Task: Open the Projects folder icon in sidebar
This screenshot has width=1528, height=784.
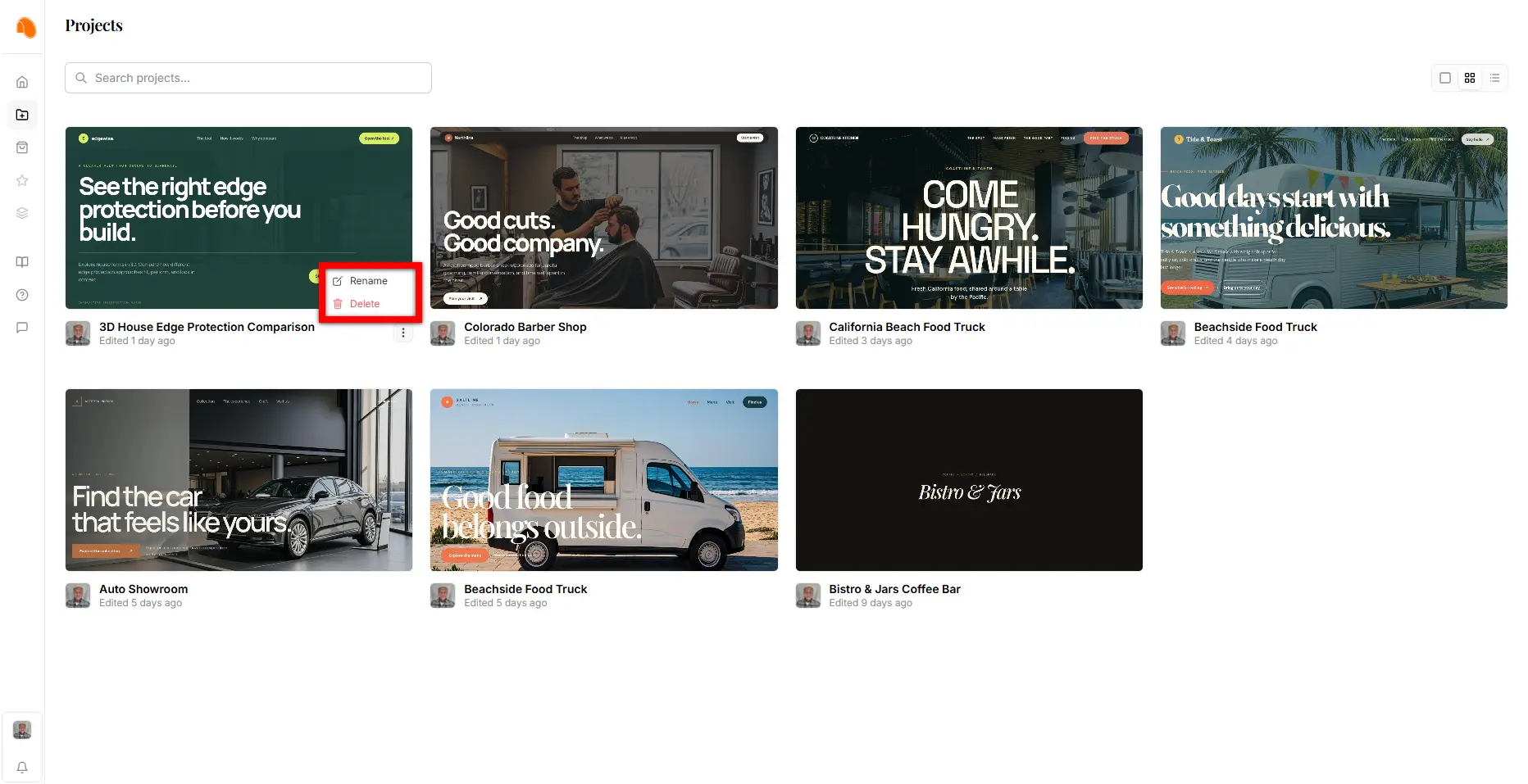Action: click(x=22, y=115)
